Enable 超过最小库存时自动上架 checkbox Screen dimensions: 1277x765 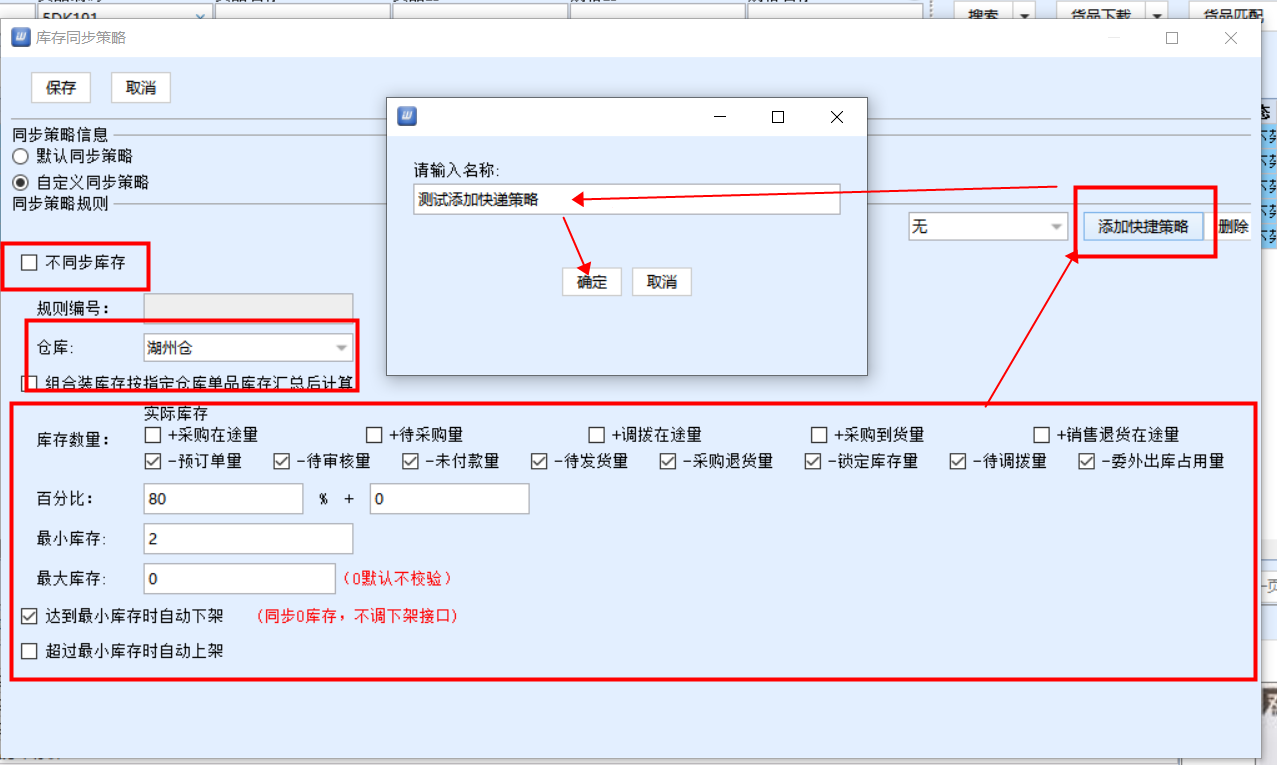pos(29,651)
